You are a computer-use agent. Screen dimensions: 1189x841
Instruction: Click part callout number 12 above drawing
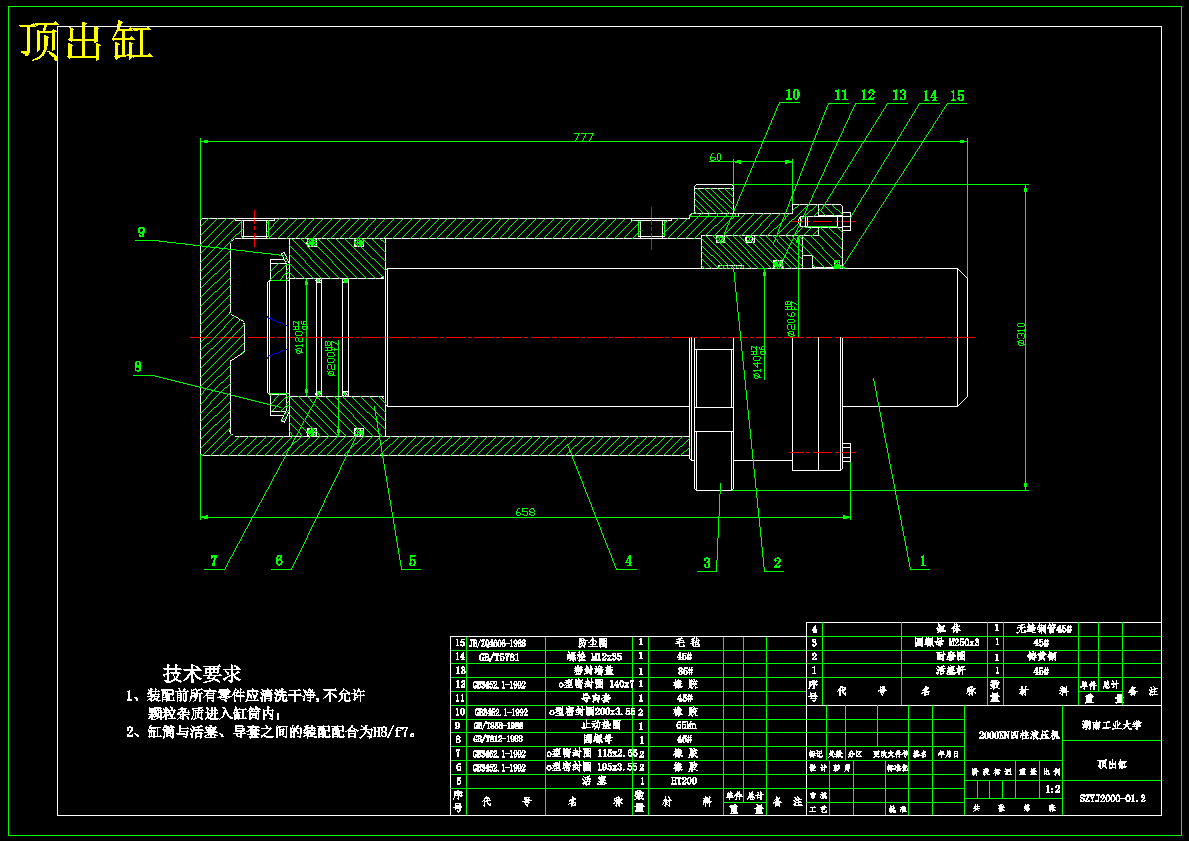pos(868,95)
